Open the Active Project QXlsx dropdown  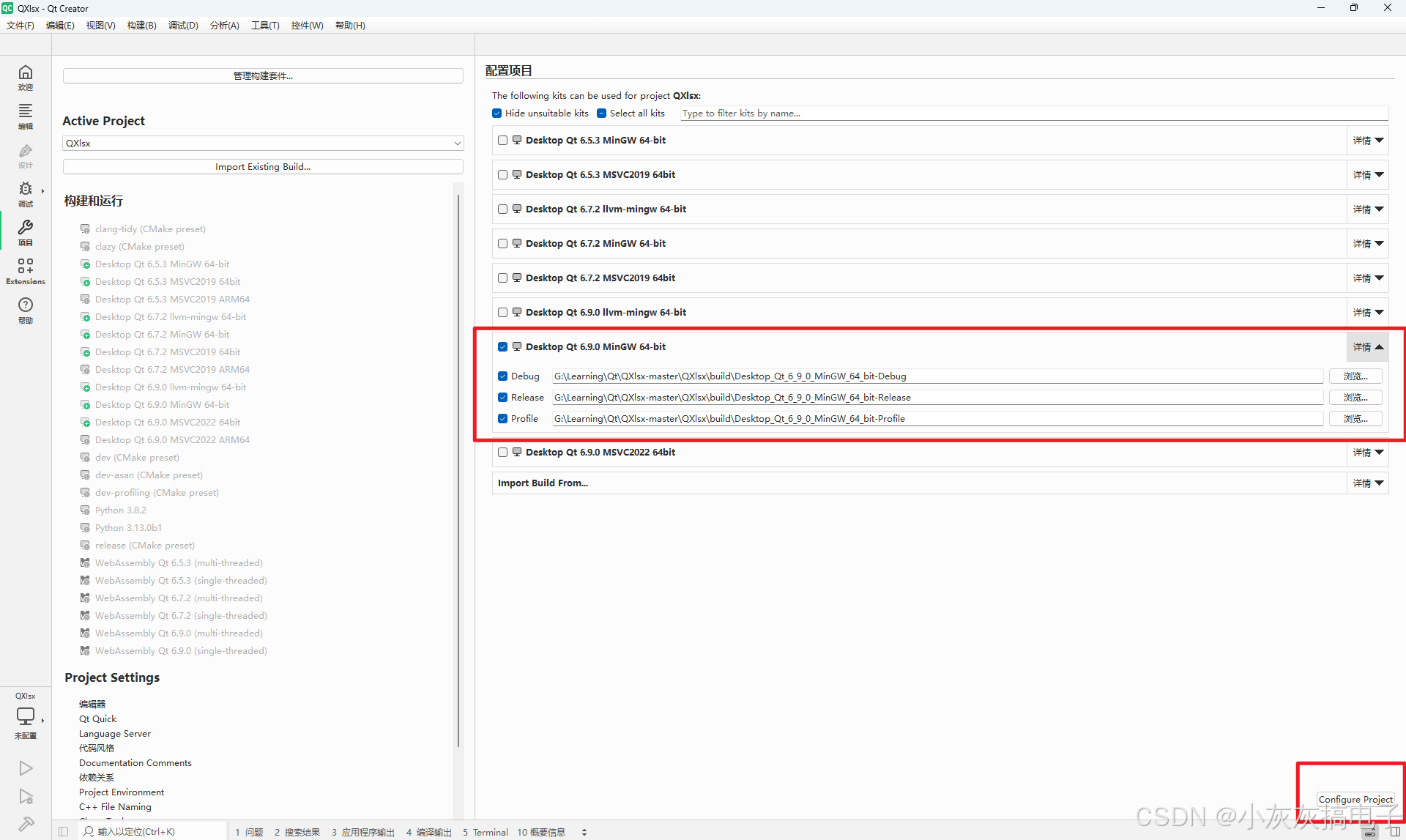(263, 144)
